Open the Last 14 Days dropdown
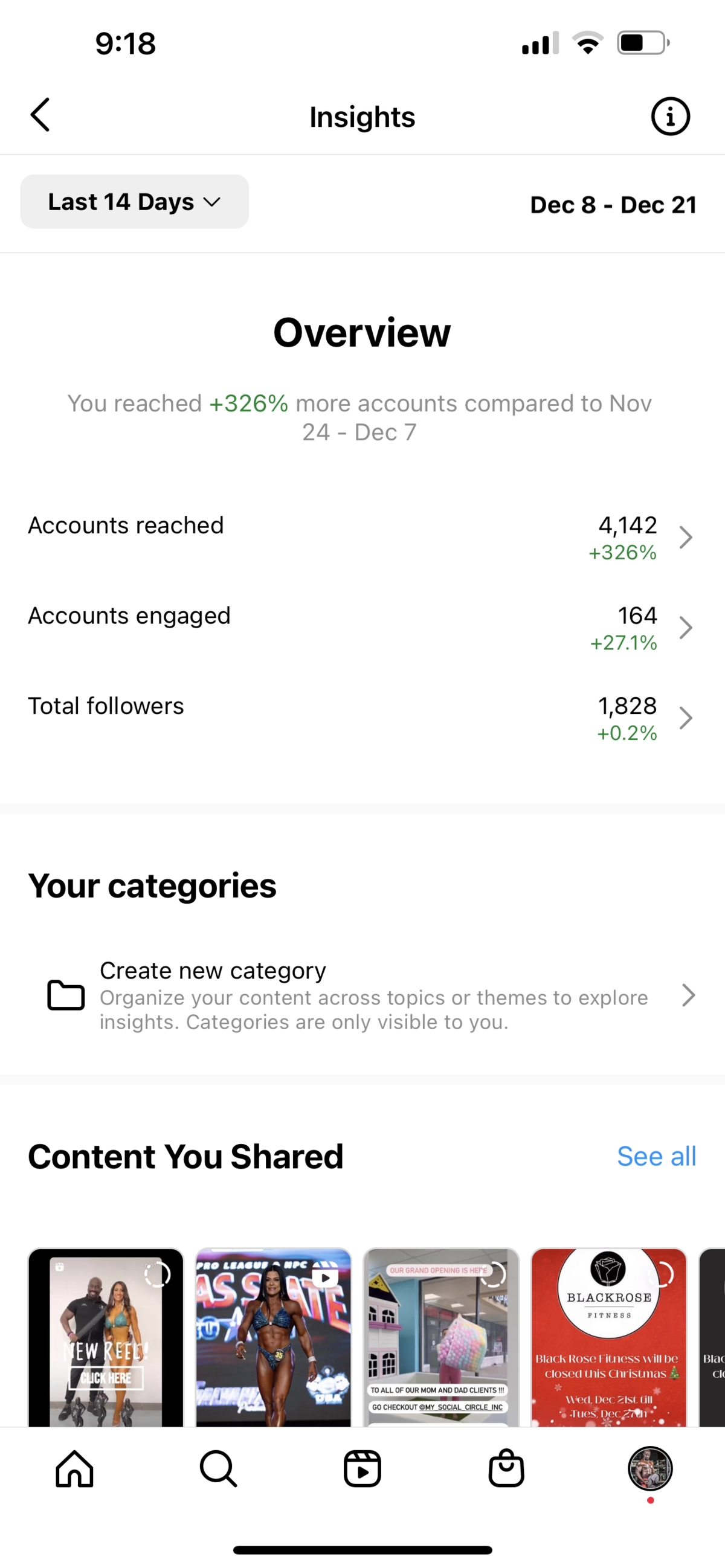The height and width of the screenshot is (1568, 725). pyautogui.click(x=135, y=202)
